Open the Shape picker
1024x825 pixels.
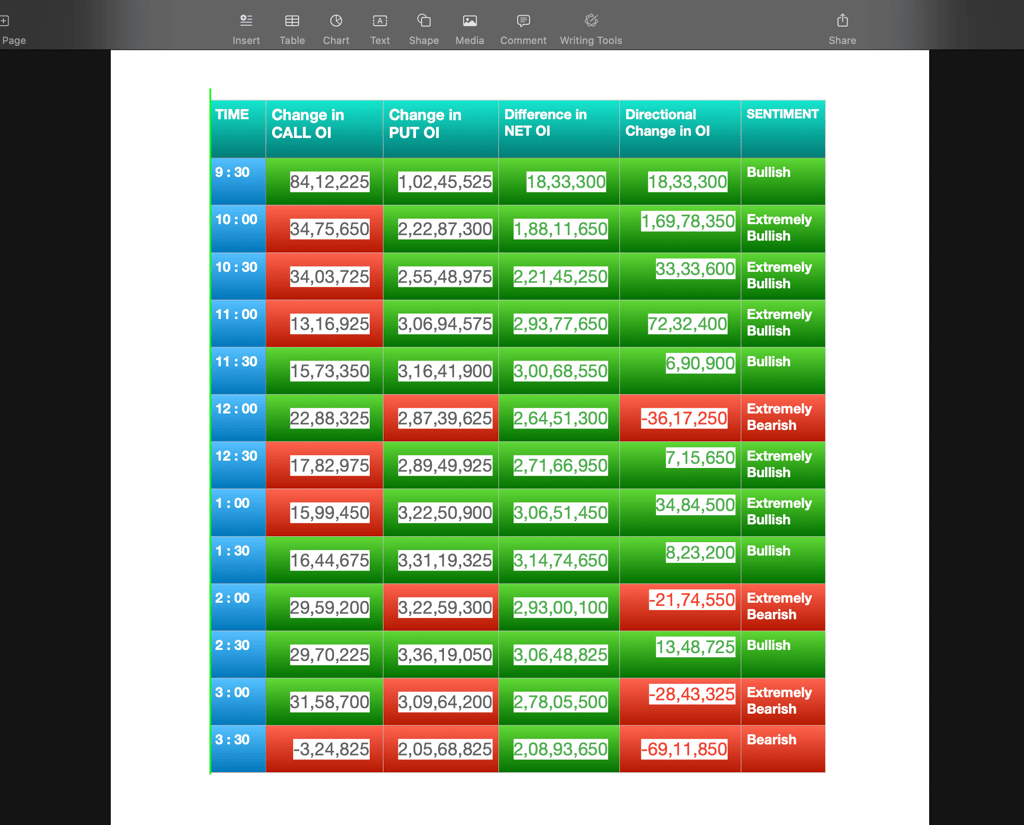(x=424, y=29)
